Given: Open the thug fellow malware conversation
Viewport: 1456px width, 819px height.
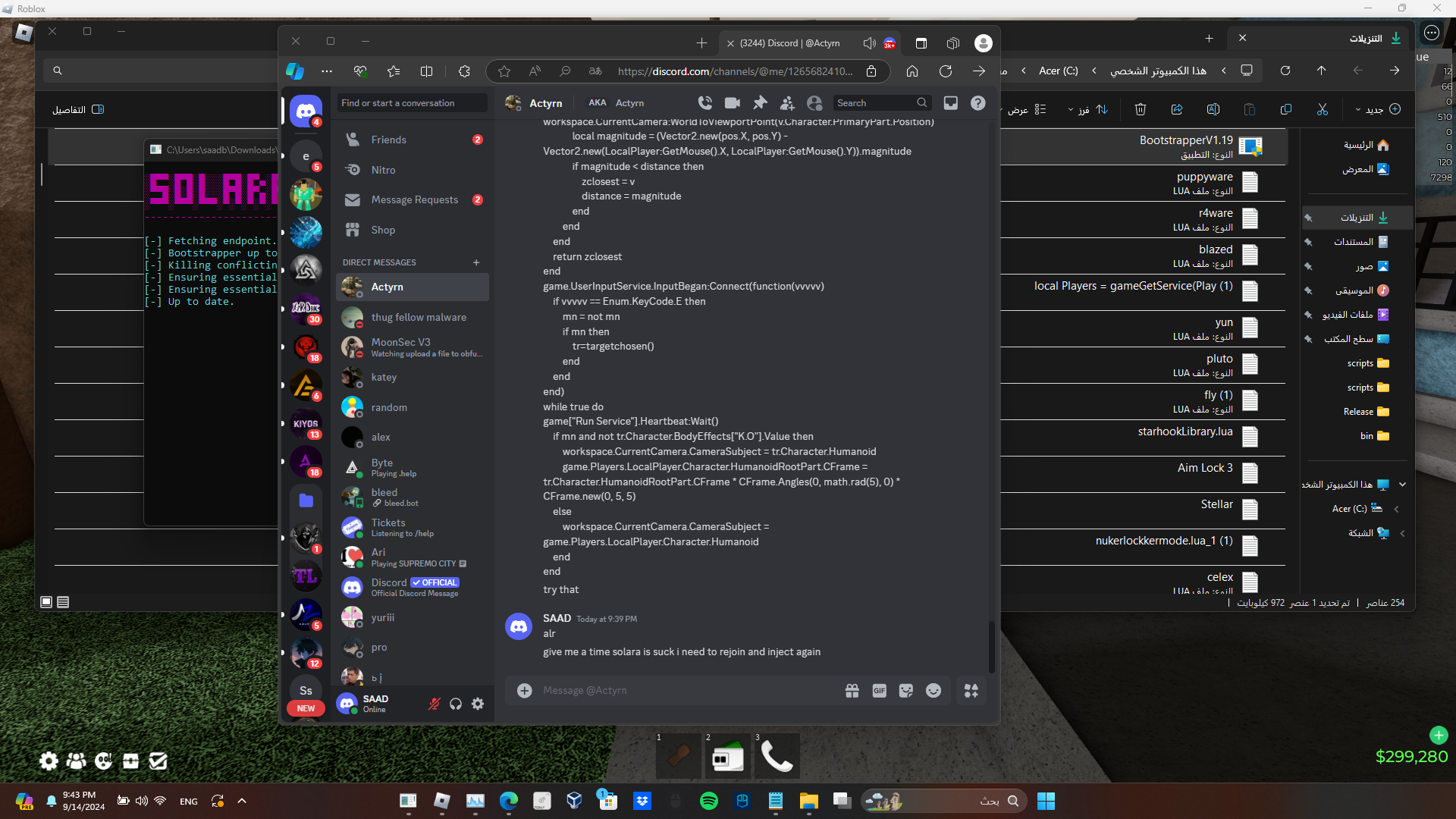Looking at the screenshot, I should pyautogui.click(x=419, y=318).
